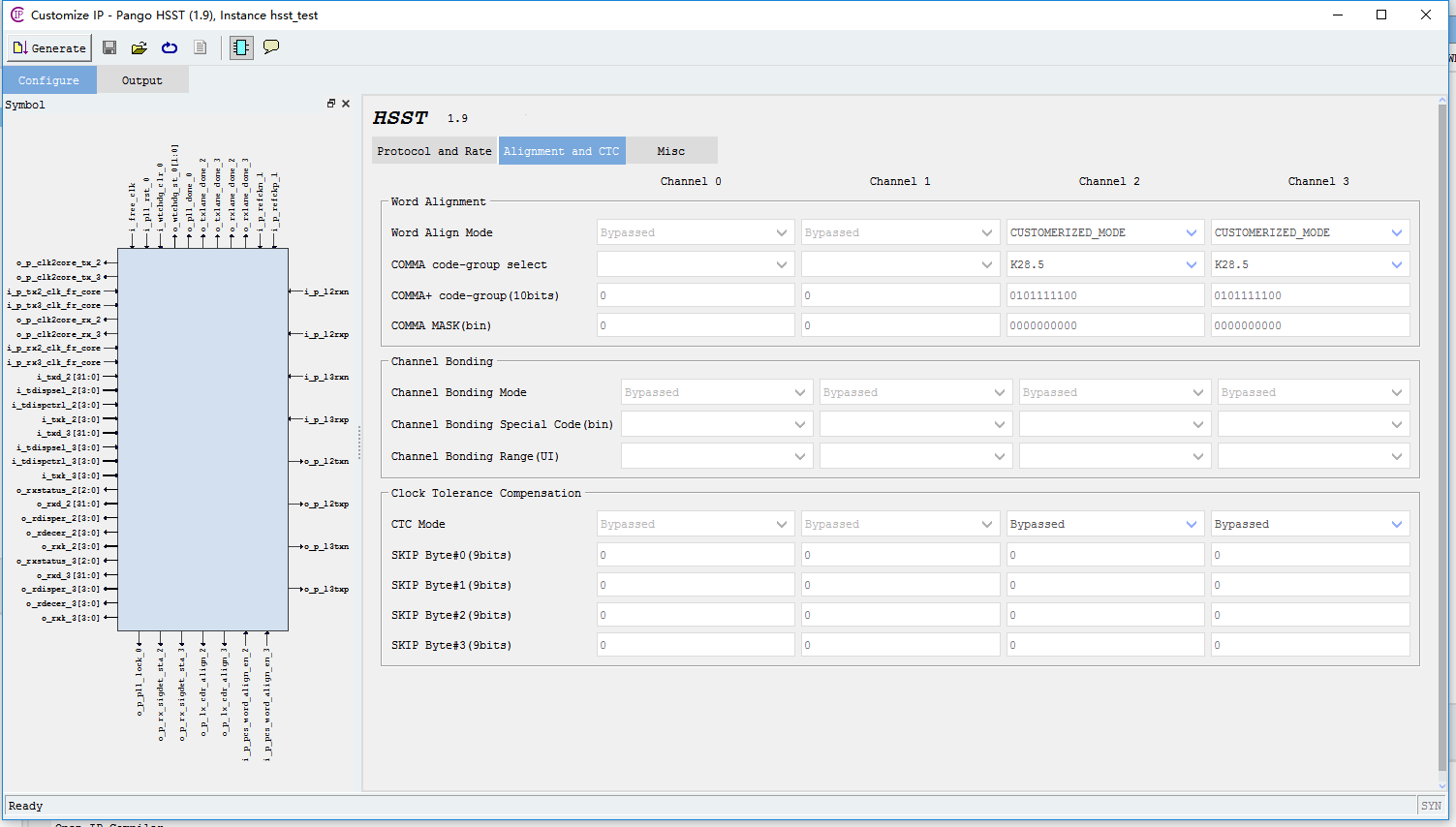Open Channel 2 Word Align Mode dropdown
1456x827 pixels.
point(1105,232)
